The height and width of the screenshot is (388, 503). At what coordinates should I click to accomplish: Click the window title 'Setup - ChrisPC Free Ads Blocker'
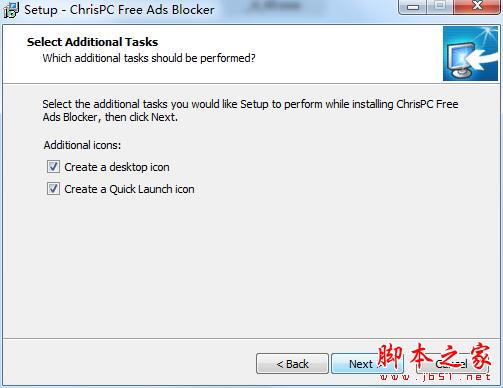point(119,10)
